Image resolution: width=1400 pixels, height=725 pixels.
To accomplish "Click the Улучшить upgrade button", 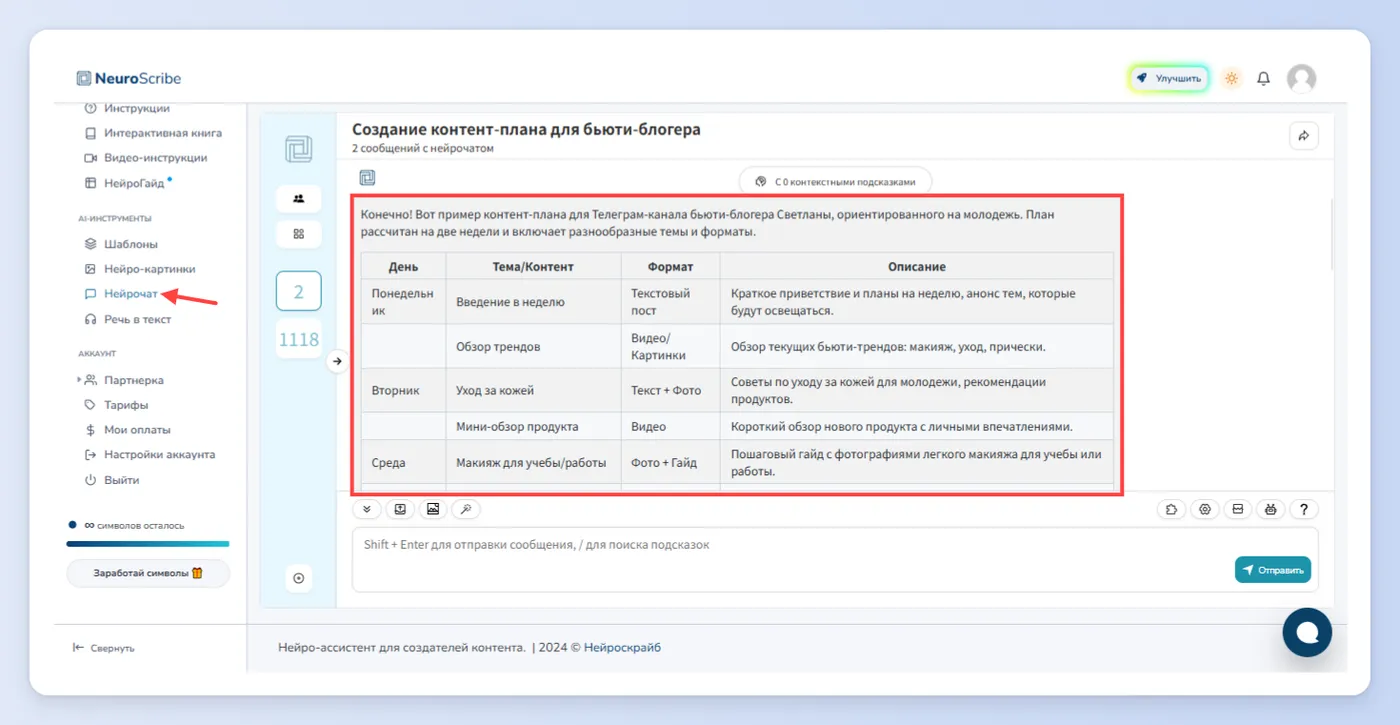I will (1170, 78).
